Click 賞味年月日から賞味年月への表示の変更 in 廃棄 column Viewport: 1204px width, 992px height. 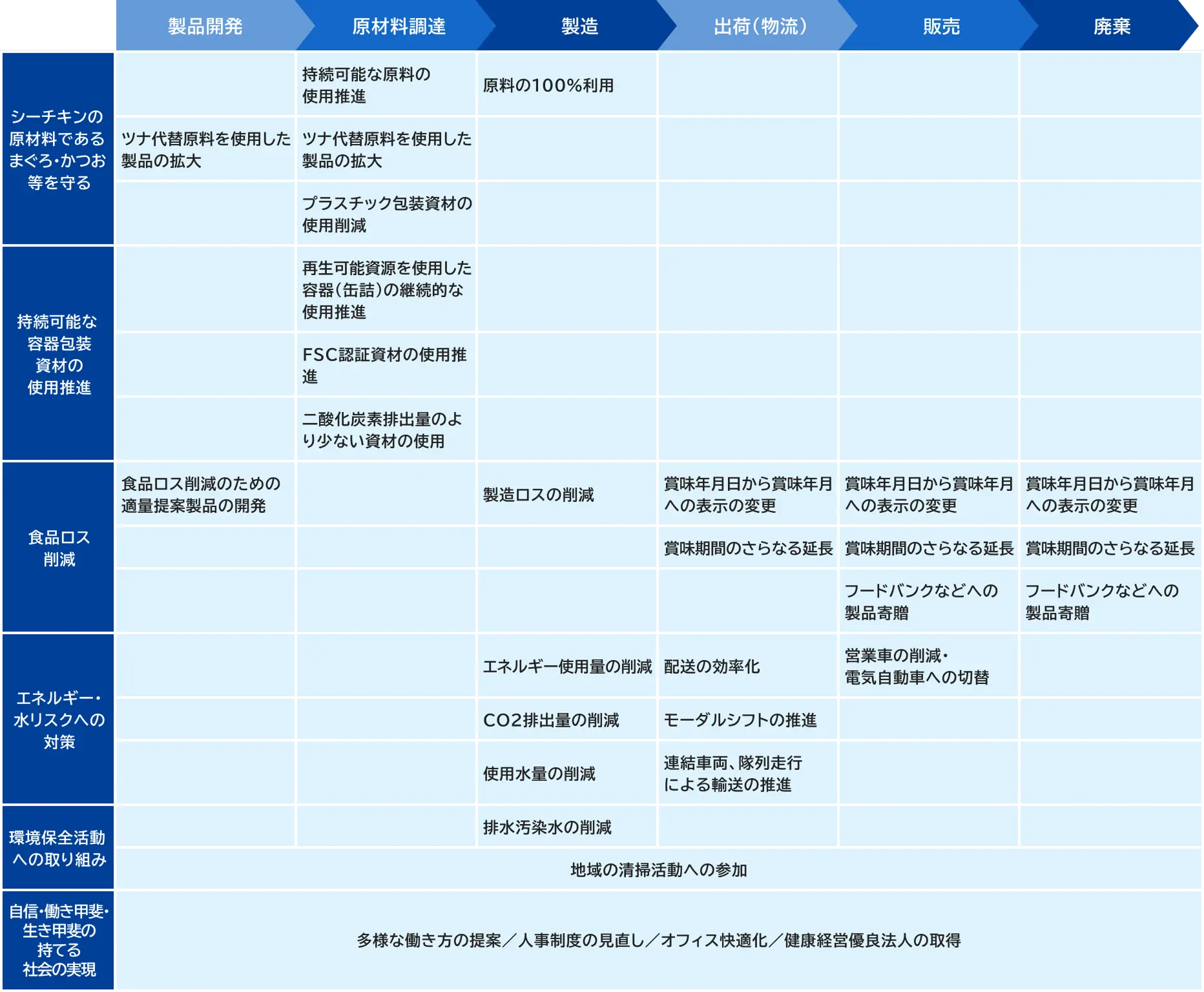pyautogui.click(x=1110, y=494)
